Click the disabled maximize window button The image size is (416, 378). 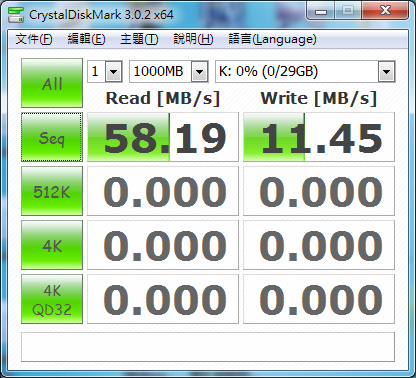point(348,11)
